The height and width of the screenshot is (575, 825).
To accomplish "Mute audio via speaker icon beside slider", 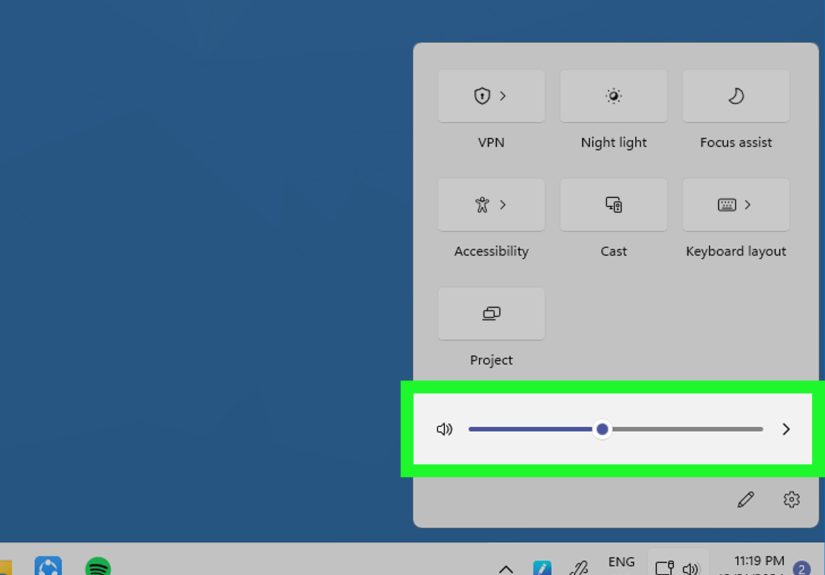I will pos(445,429).
